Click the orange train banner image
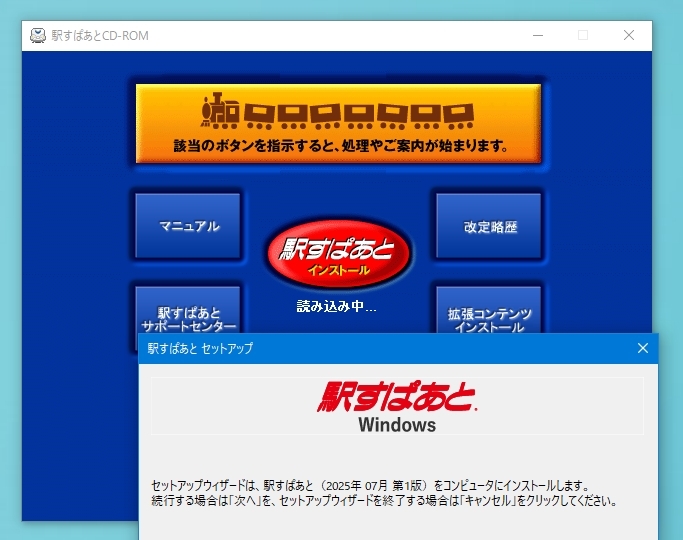This screenshot has height=540, width=683. [338, 123]
